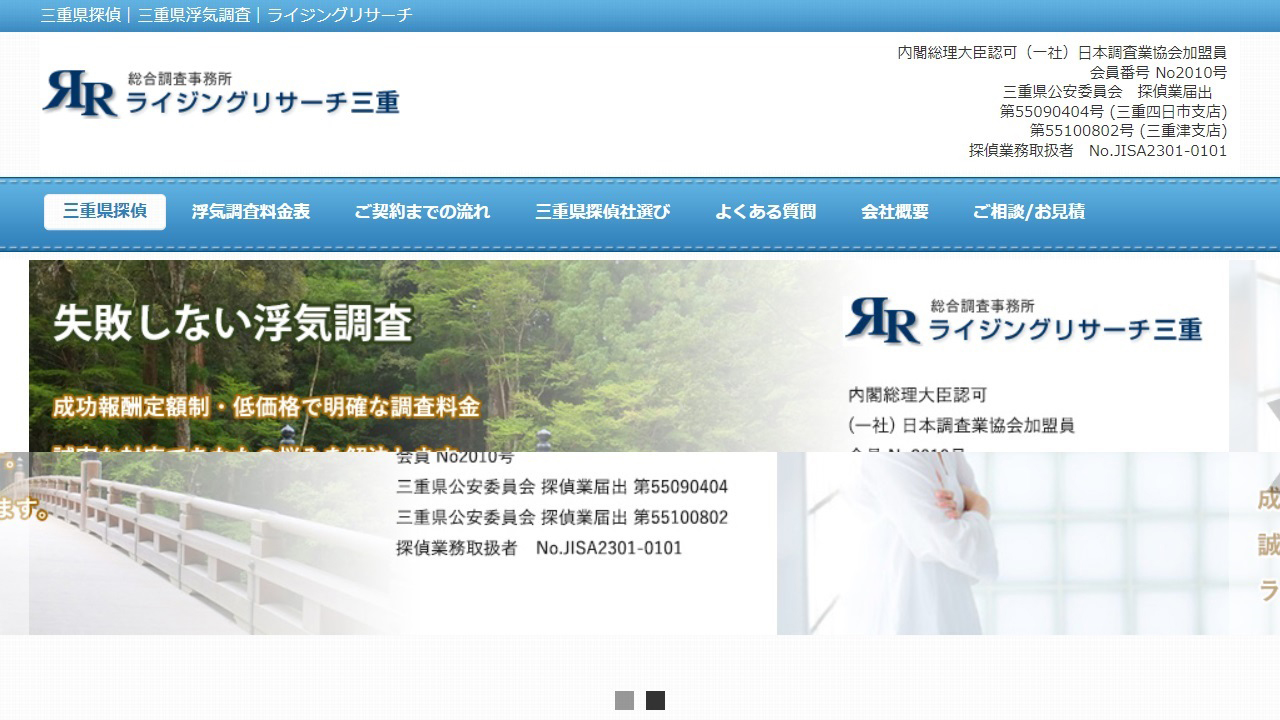Navigate to ご契約までの流れ page
Viewport: 1280px width, 720px height.
point(422,211)
